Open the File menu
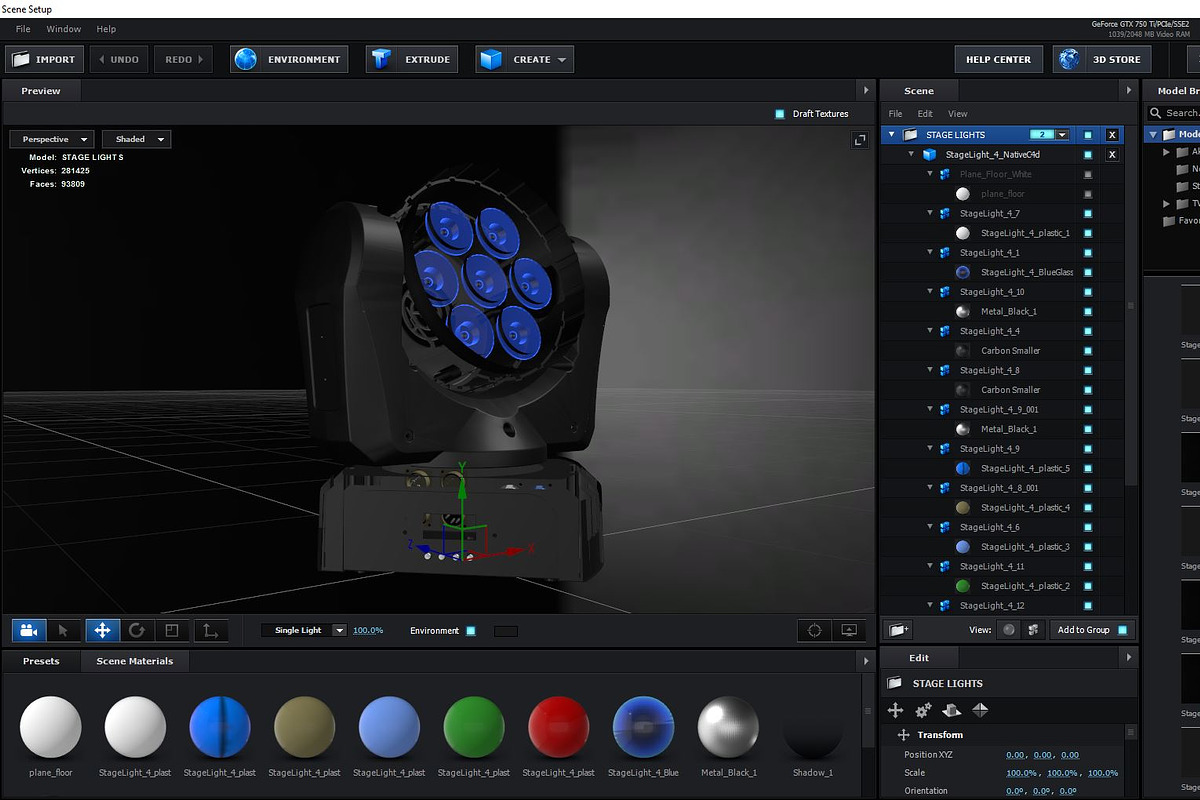This screenshot has width=1200, height=800. click(23, 29)
